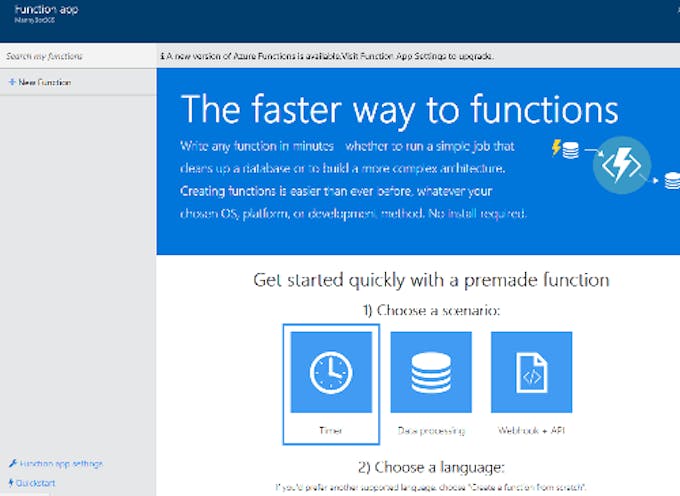The height and width of the screenshot is (496, 680).
Task: Click Get started quickly with a premade function heading
Action: point(432,280)
